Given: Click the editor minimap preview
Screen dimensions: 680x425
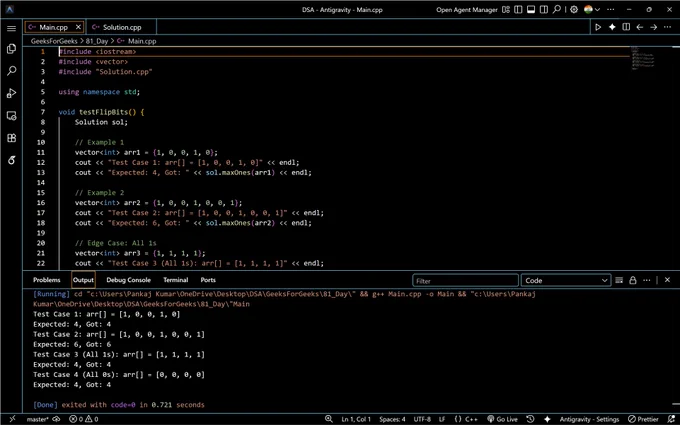Looking at the screenshot, I should (x=643, y=58).
